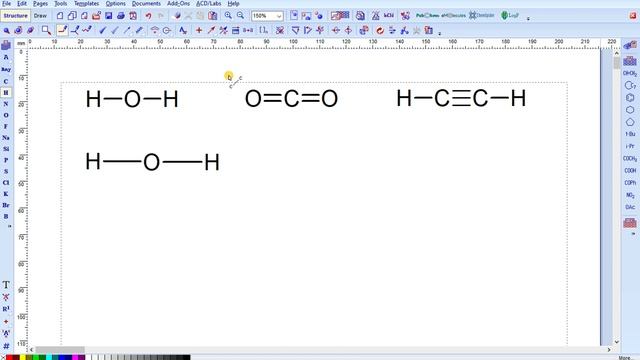Viewport: 640px width, 360px height.
Task: Click the cyclohexane ring template
Action: pos(630,110)
